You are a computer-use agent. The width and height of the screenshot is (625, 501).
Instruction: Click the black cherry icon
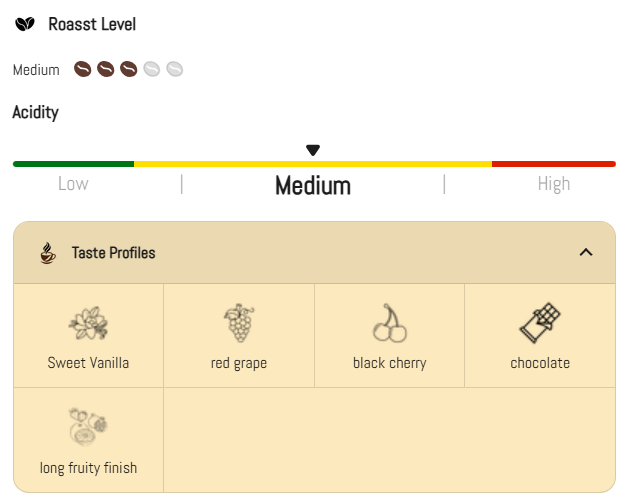389,324
